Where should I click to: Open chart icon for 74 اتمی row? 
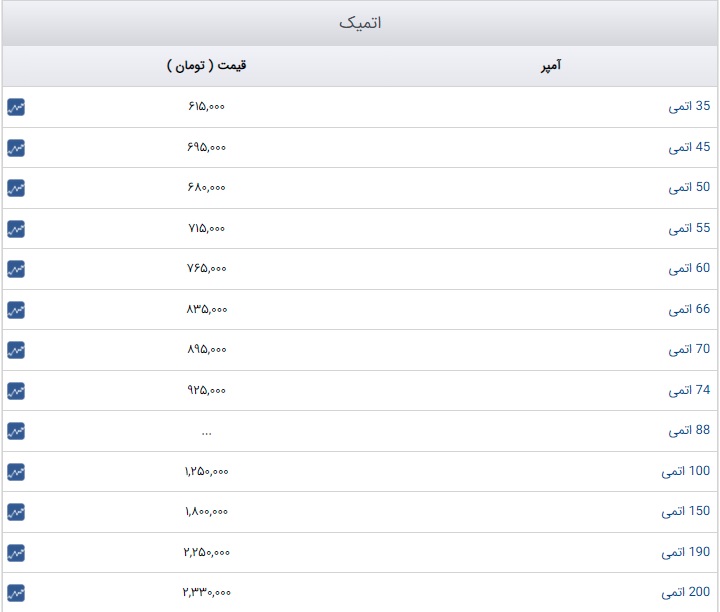[x=16, y=391]
